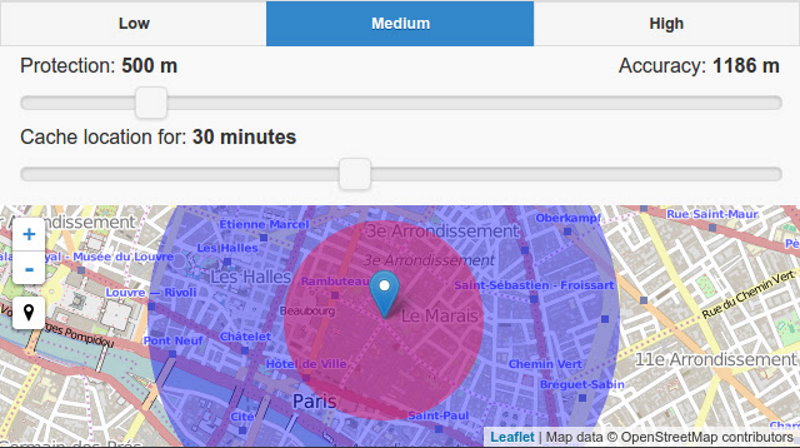Viewport: 800px width, 448px height.
Task: Click the Rue Saint-Maur station label
Action: pos(712,214)
